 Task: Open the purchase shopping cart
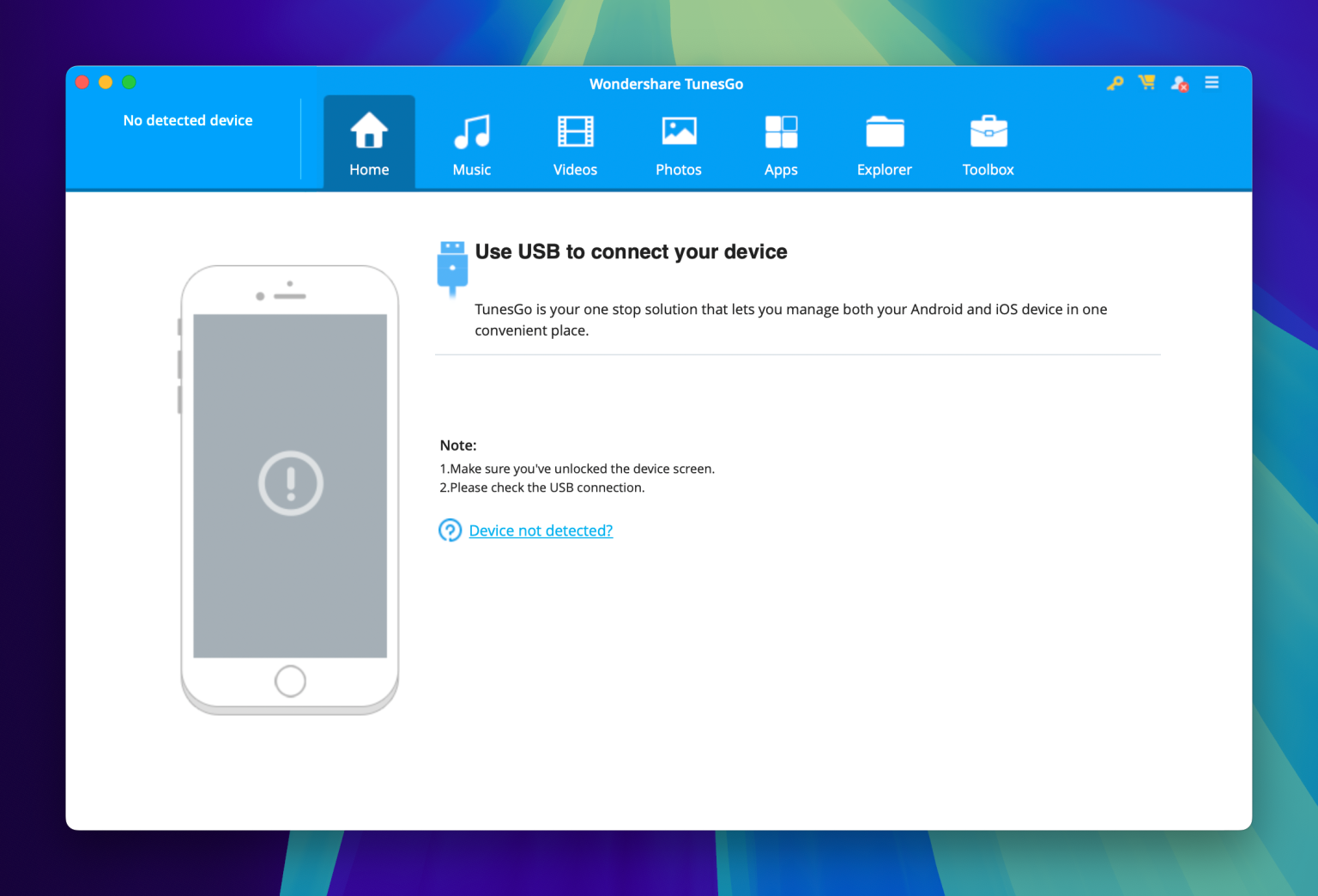[x=1146, y=82]
